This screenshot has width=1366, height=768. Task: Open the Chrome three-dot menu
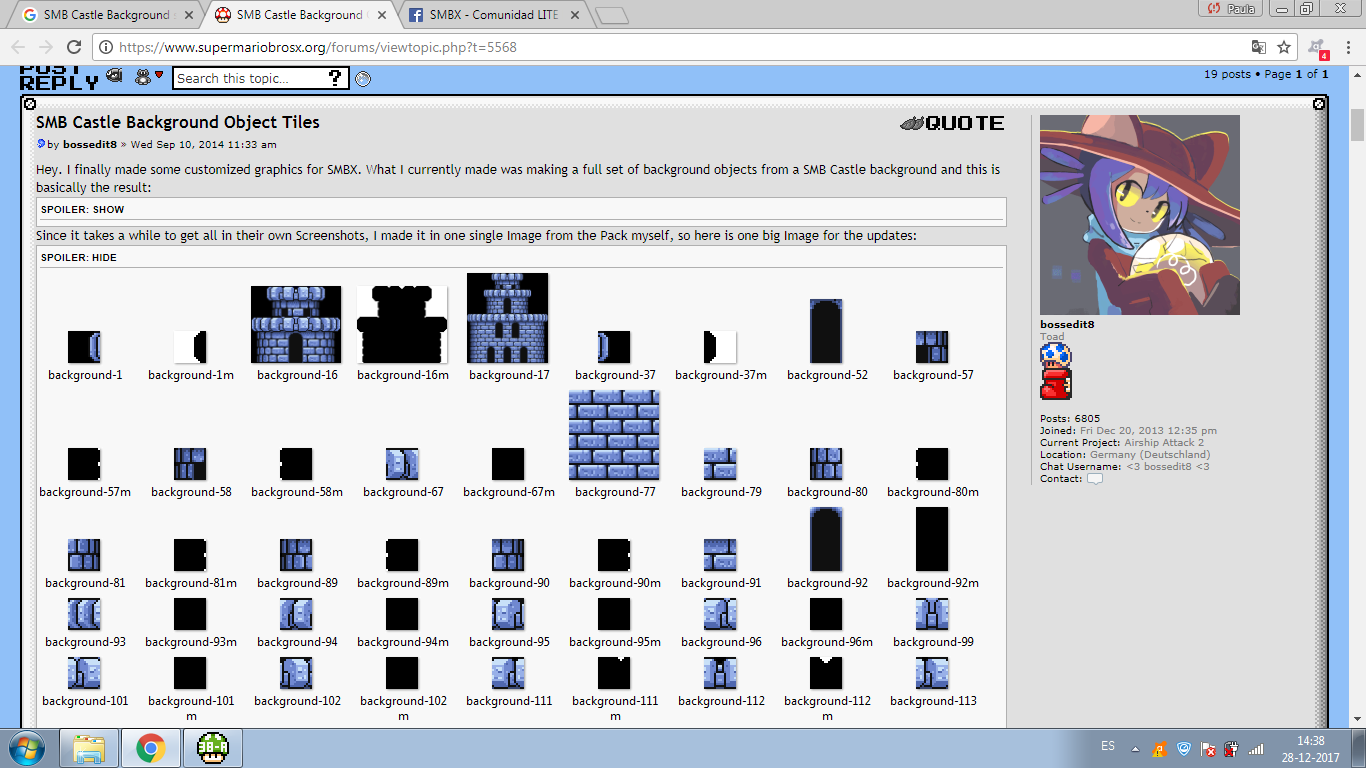[x=1346, y=47]
